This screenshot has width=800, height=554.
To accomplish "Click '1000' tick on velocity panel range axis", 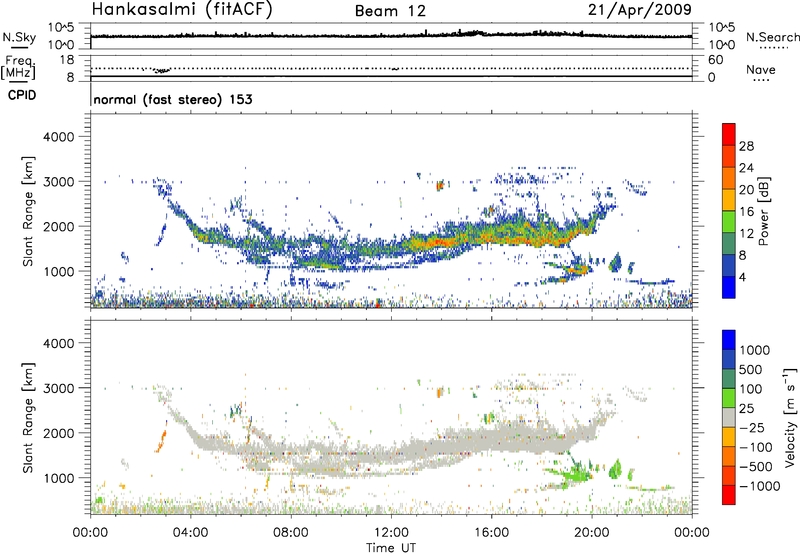I will [x=58, y=478].
